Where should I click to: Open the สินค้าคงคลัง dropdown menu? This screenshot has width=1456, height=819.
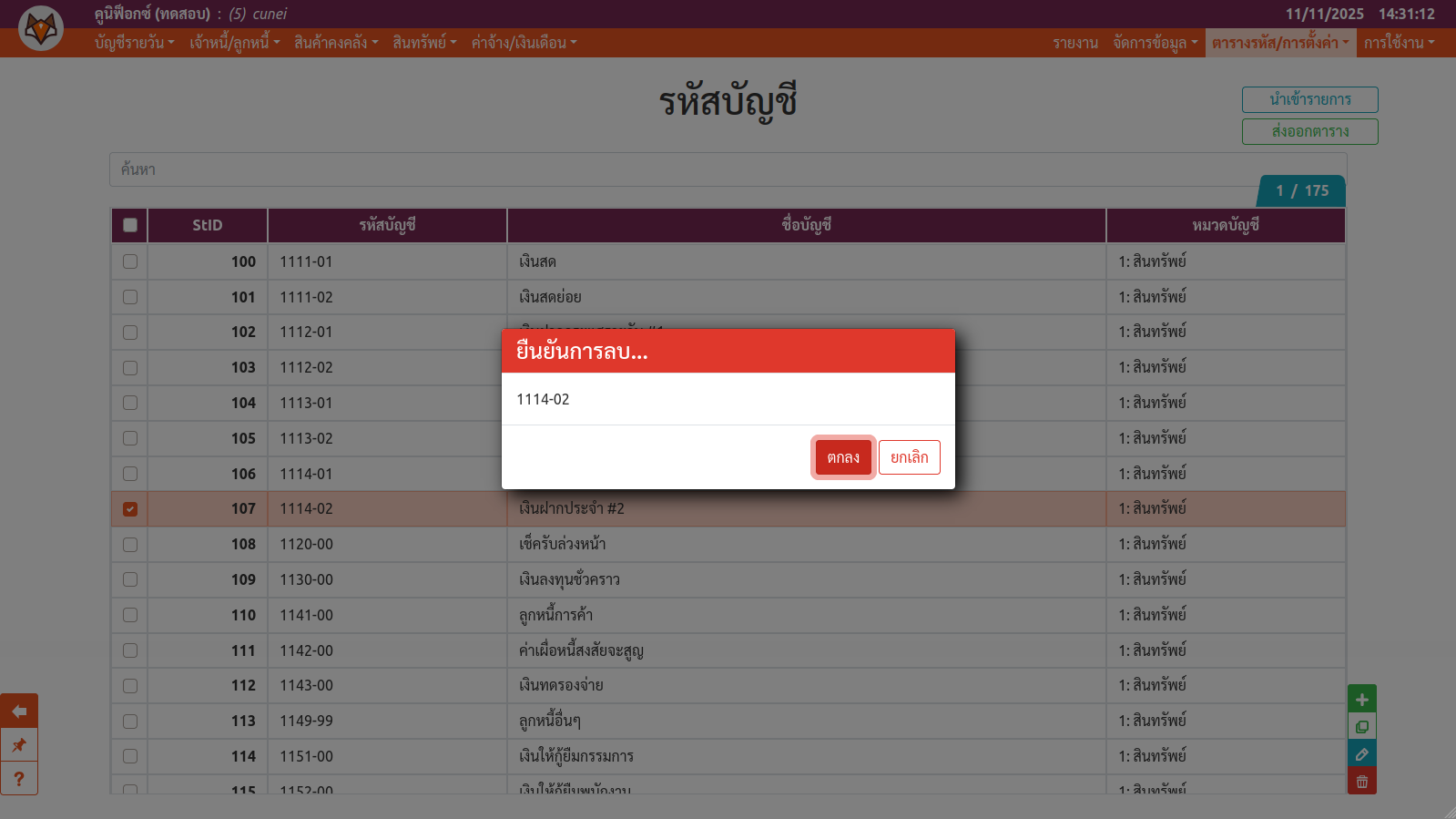click(335, 43)
